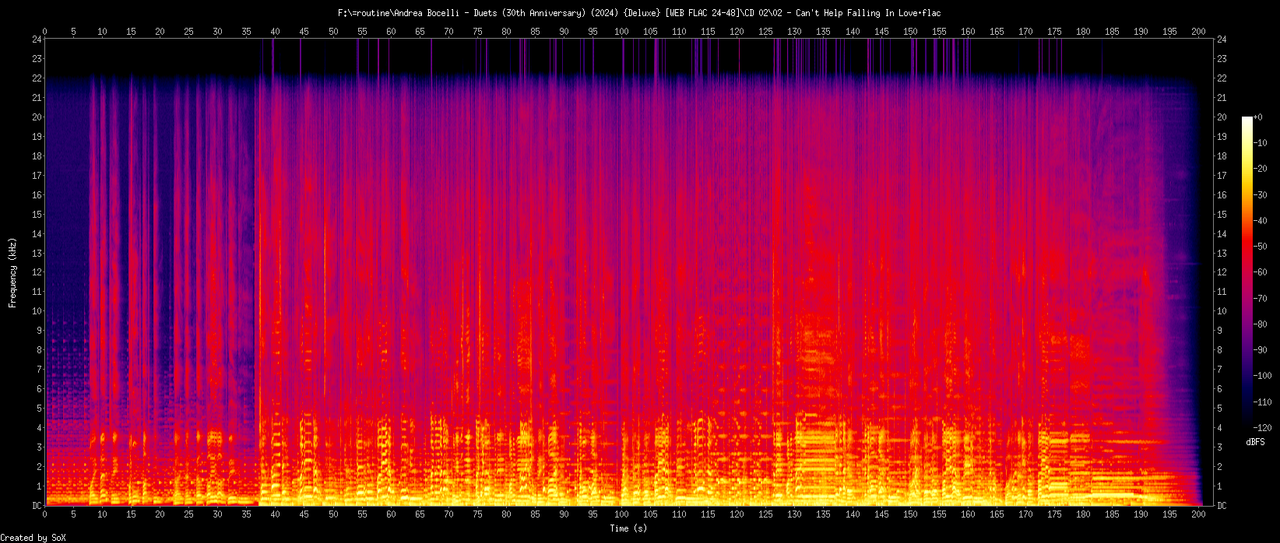Click the '-30' label on the color scale
Viewport: 1280px width, 543px height.
[1260, 194]
